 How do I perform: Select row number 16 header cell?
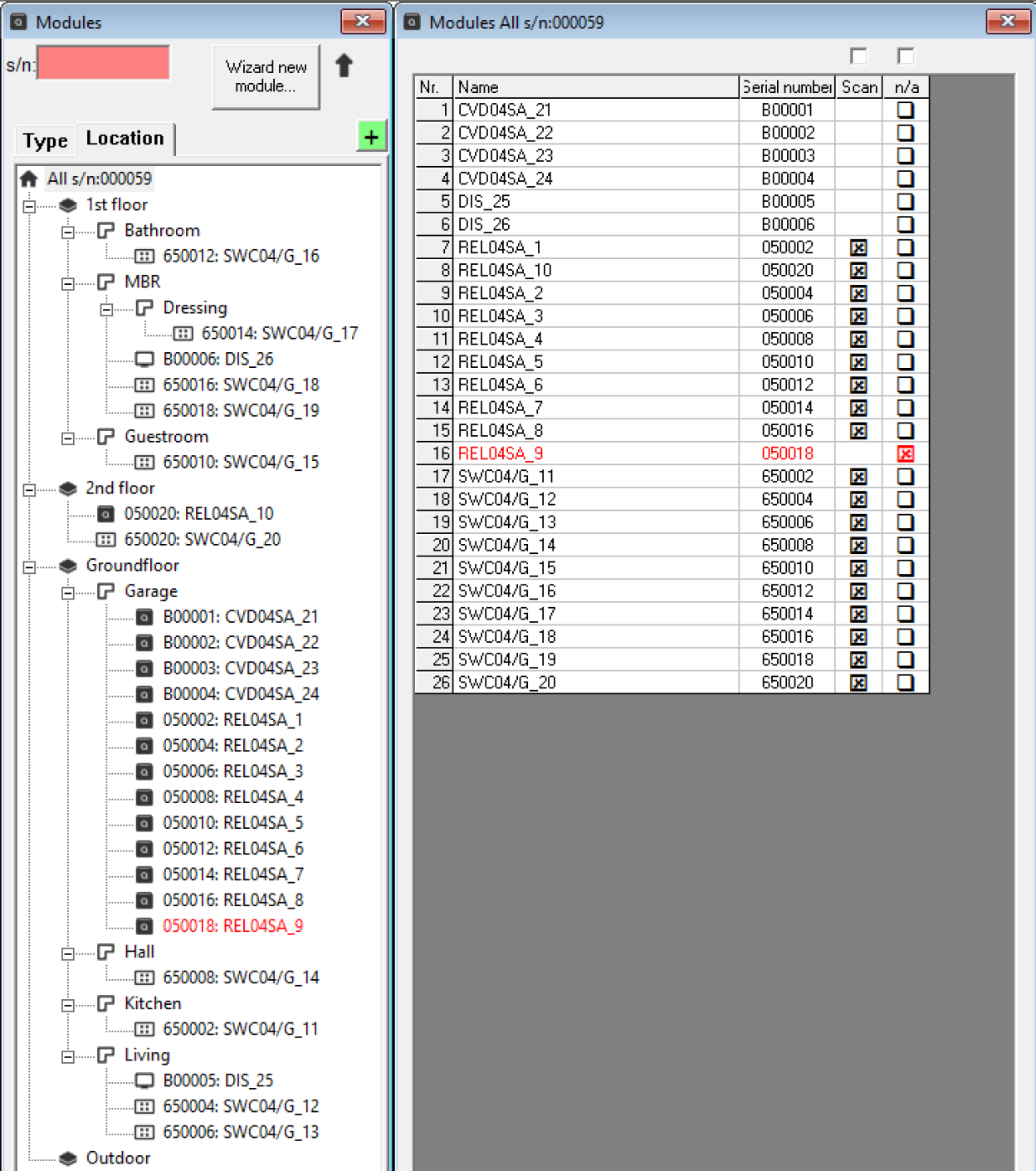(x=433, y=453)
